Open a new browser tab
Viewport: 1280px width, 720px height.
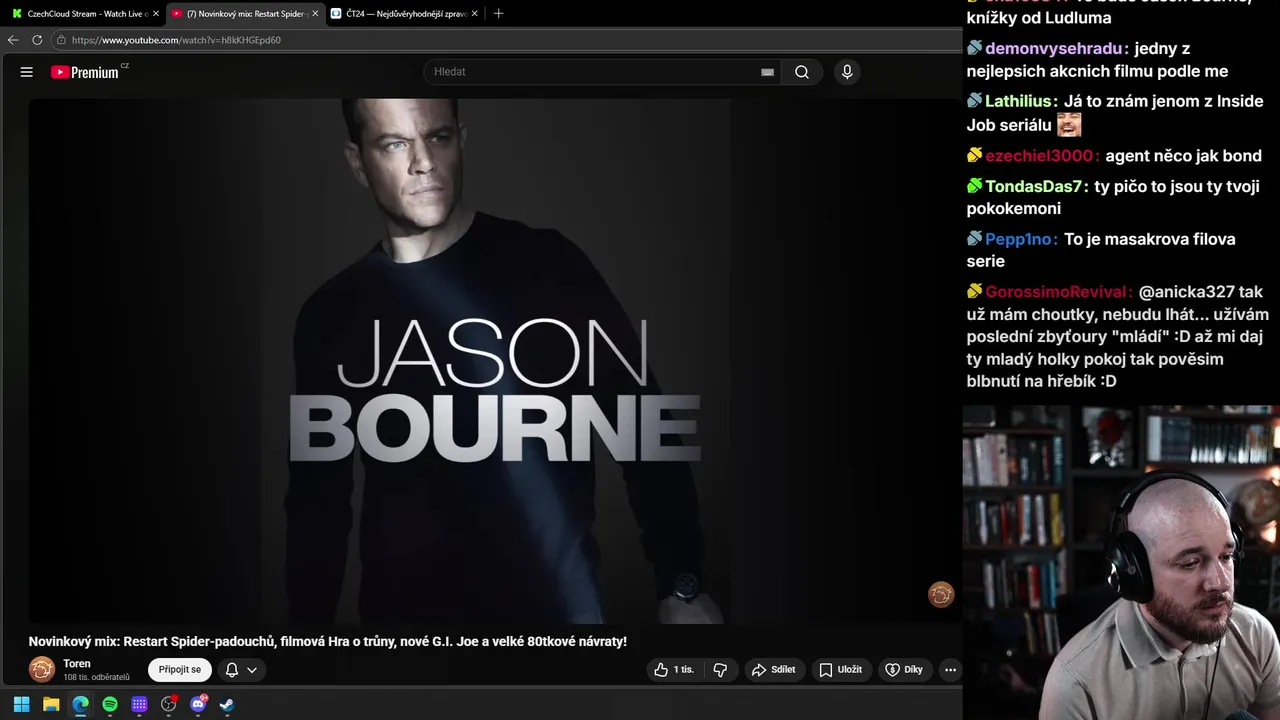(499, 14)
